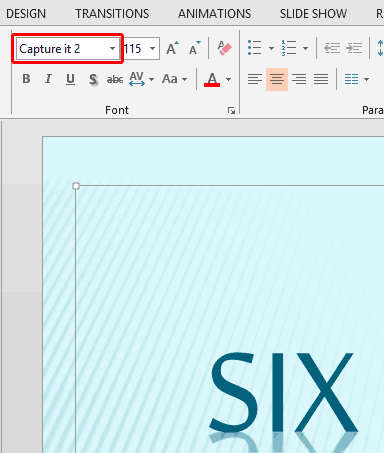Screen dimensions: 384x453
Task: Clear all formatting with the eraser icon
Action: pyautogui.click(x=224, y=48)
